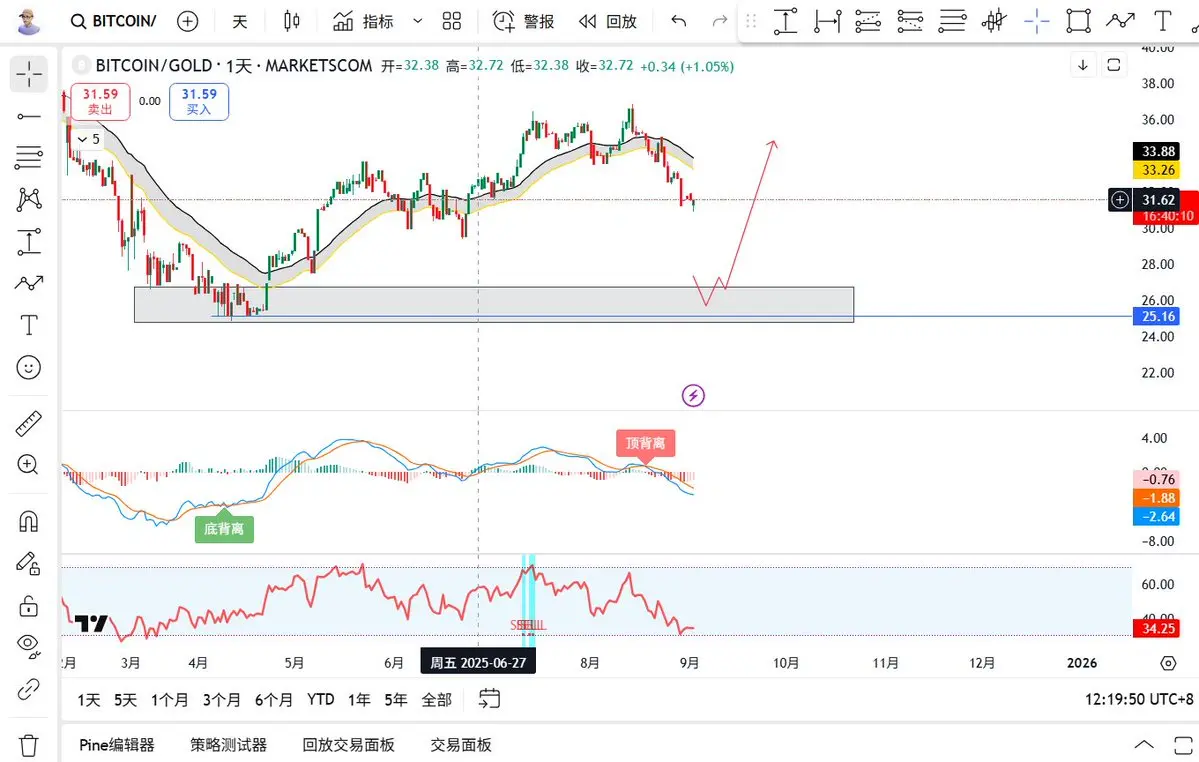
Task: Create a 警报 price alert
Action: tap(523, 21)
